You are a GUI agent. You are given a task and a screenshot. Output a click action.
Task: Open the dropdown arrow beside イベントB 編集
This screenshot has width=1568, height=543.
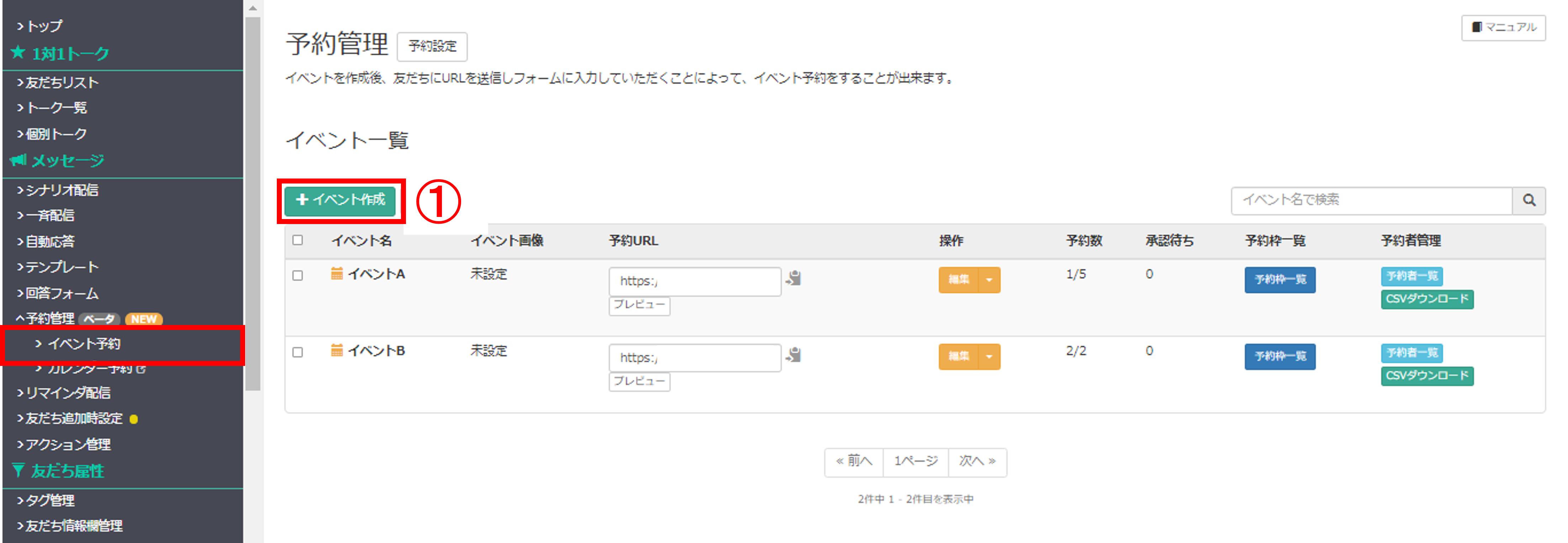point(989,357)
